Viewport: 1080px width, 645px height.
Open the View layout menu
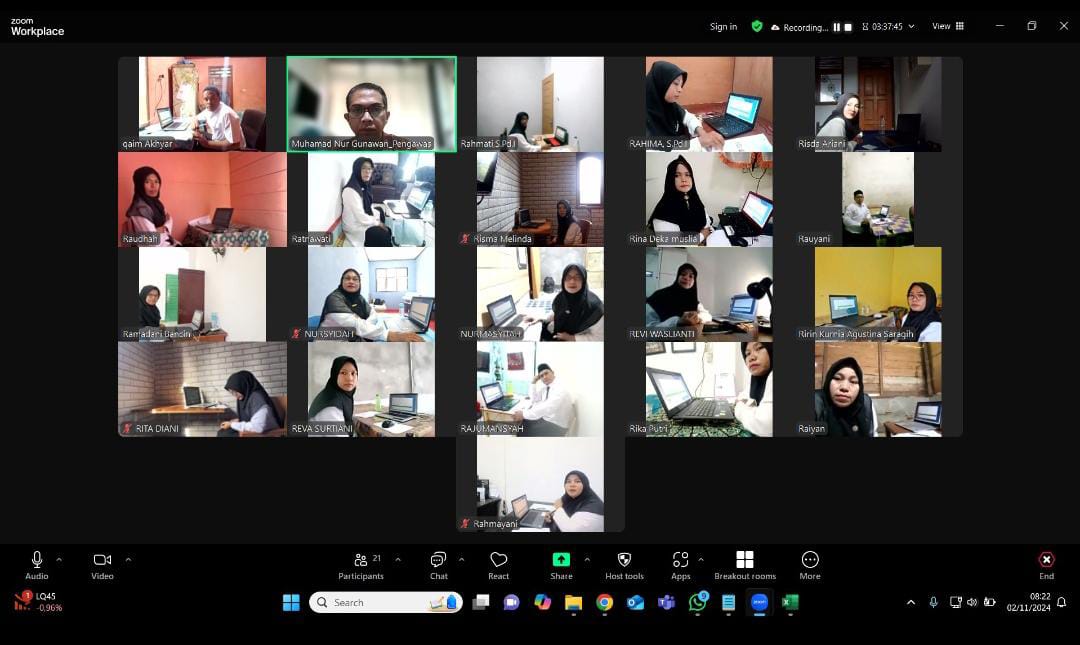(948, 27)
